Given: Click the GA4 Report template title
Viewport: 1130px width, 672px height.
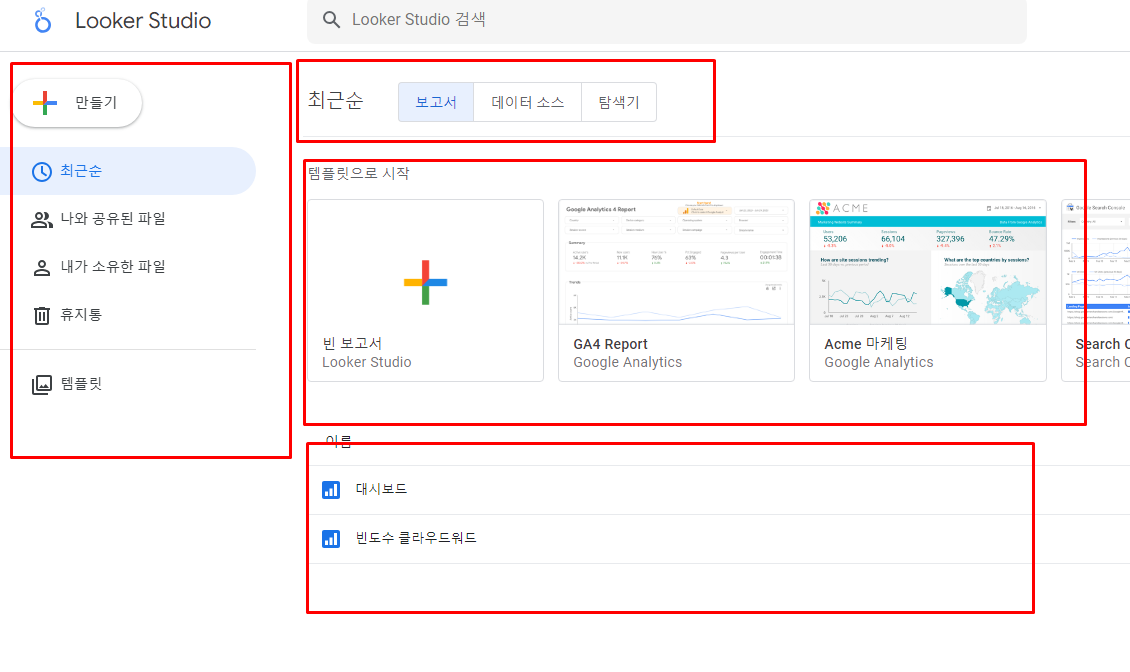Looking at the screenshot, I should (x=610, y=345).
